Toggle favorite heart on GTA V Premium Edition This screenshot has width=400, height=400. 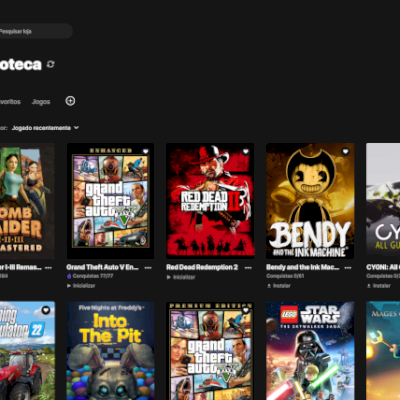click(246, 310)
